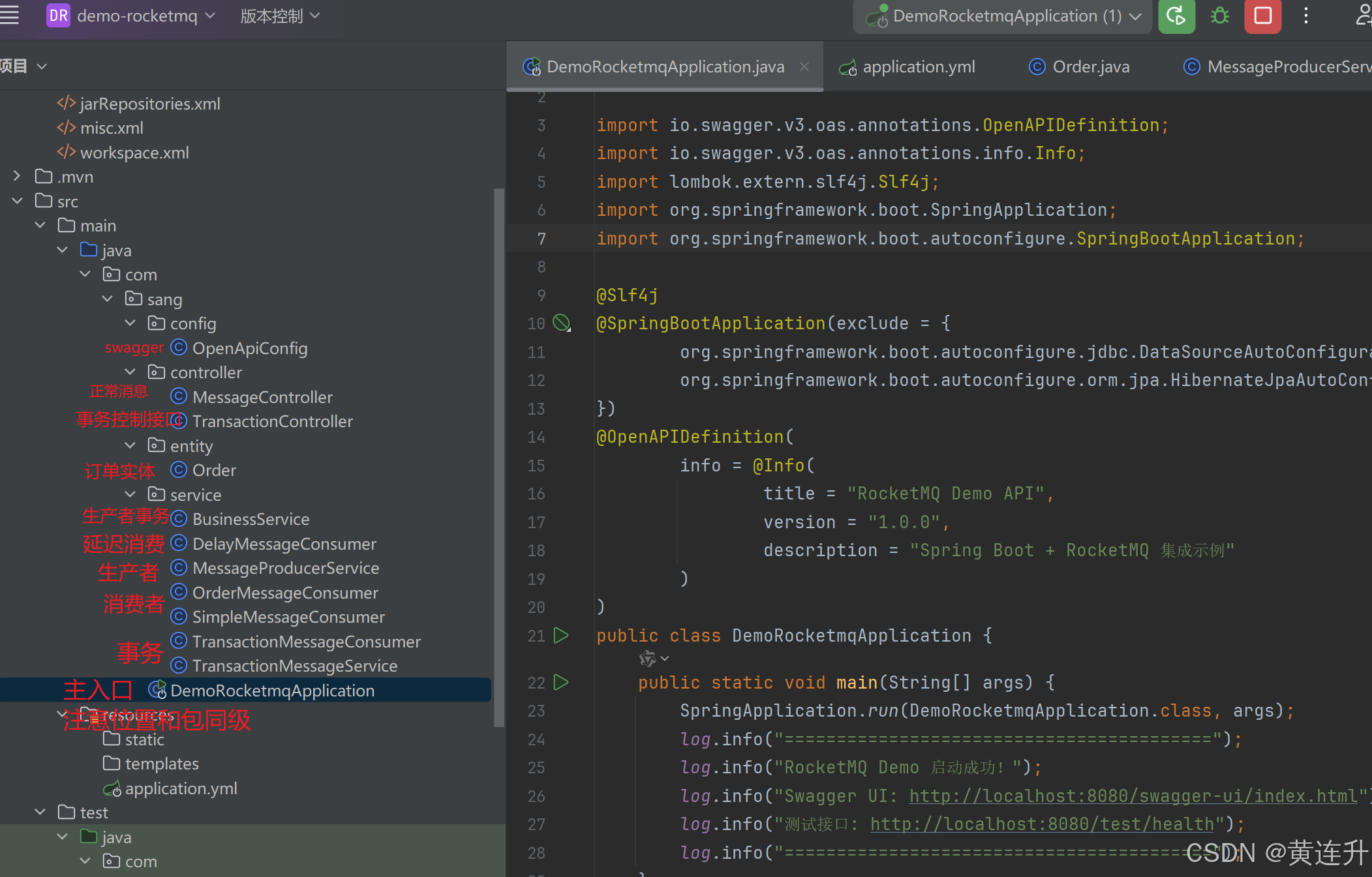Open the 版本控制 dropdown menu
The width and height of the screenshot is (1372, 877).
281,16
